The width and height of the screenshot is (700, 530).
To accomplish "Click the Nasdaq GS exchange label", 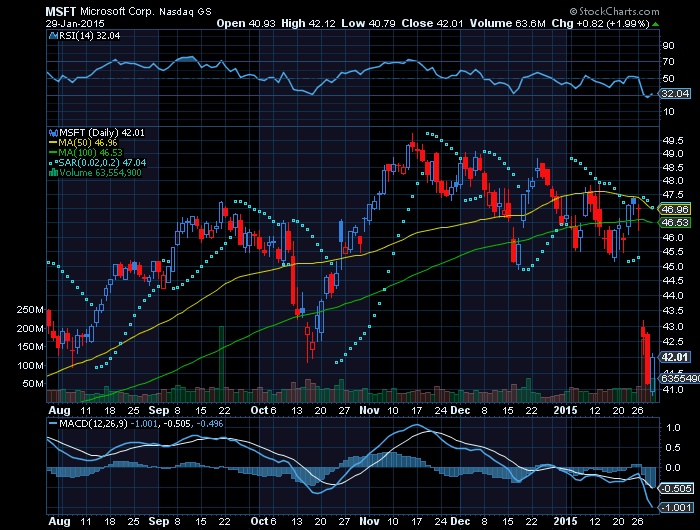I will coord(185,12).
